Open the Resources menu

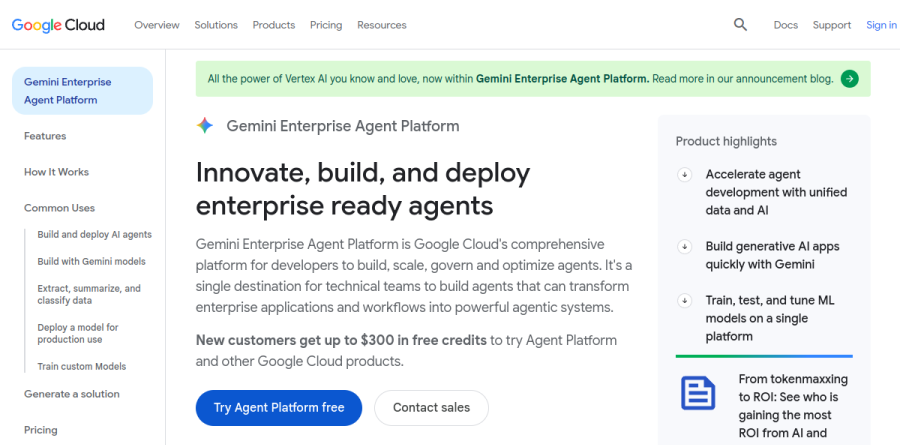(x=382, y=25)
